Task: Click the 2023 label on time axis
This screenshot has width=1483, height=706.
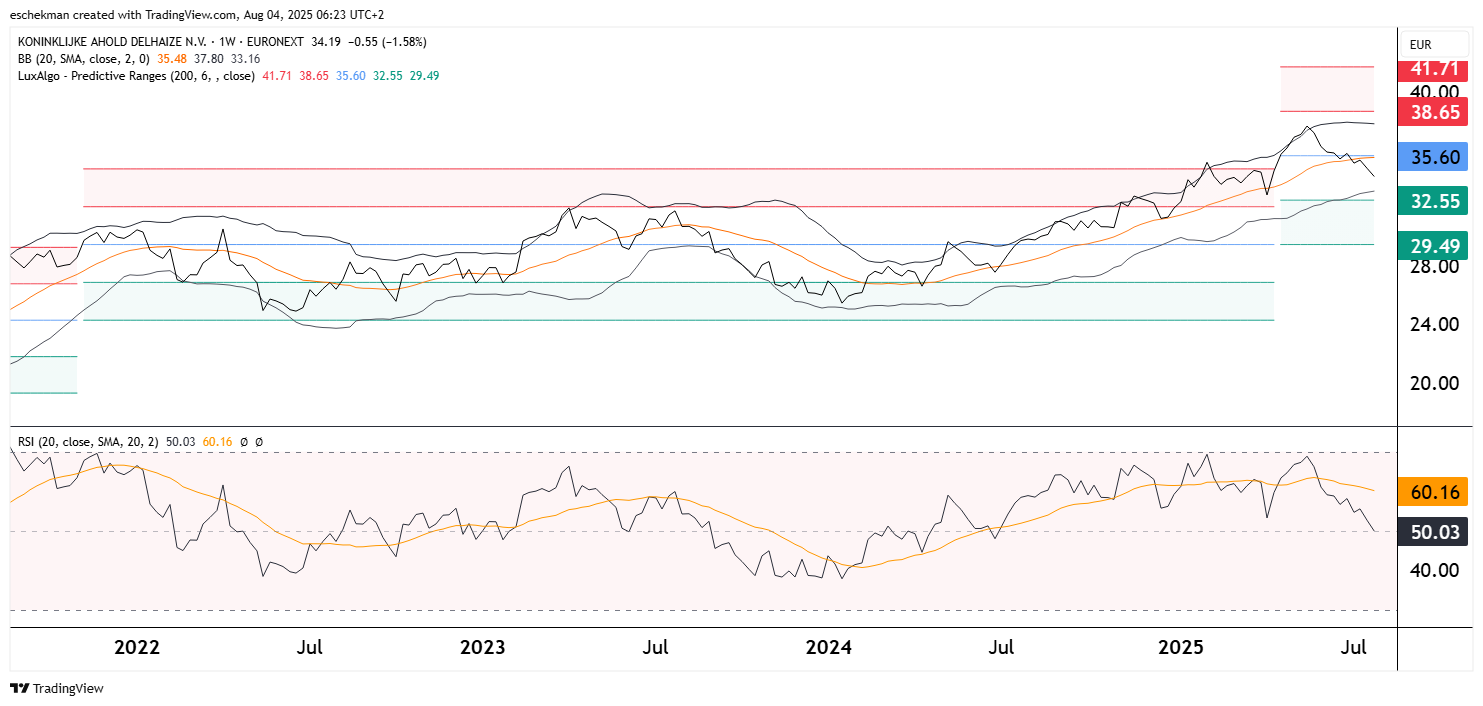Action: pos(483,647)
